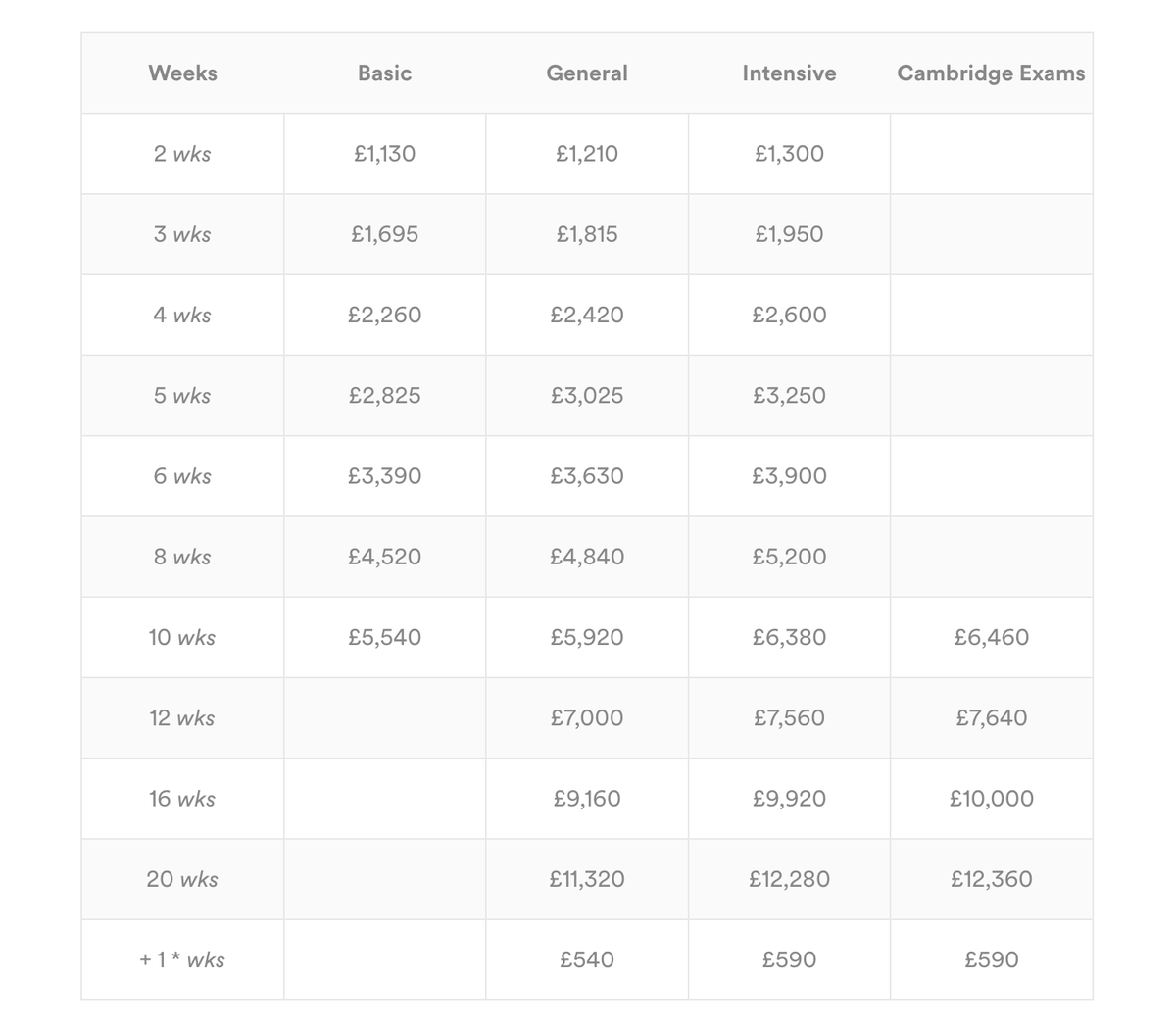Screen dimensions: 1176x1028
Task: Select the £2,600 Intensive price cell
Action: click(789, 315)
